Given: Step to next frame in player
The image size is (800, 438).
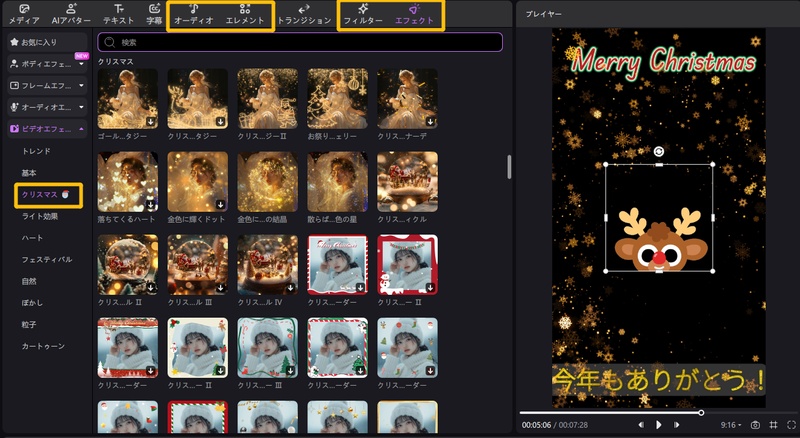Looking at the screenshot, I should point(677,425).
